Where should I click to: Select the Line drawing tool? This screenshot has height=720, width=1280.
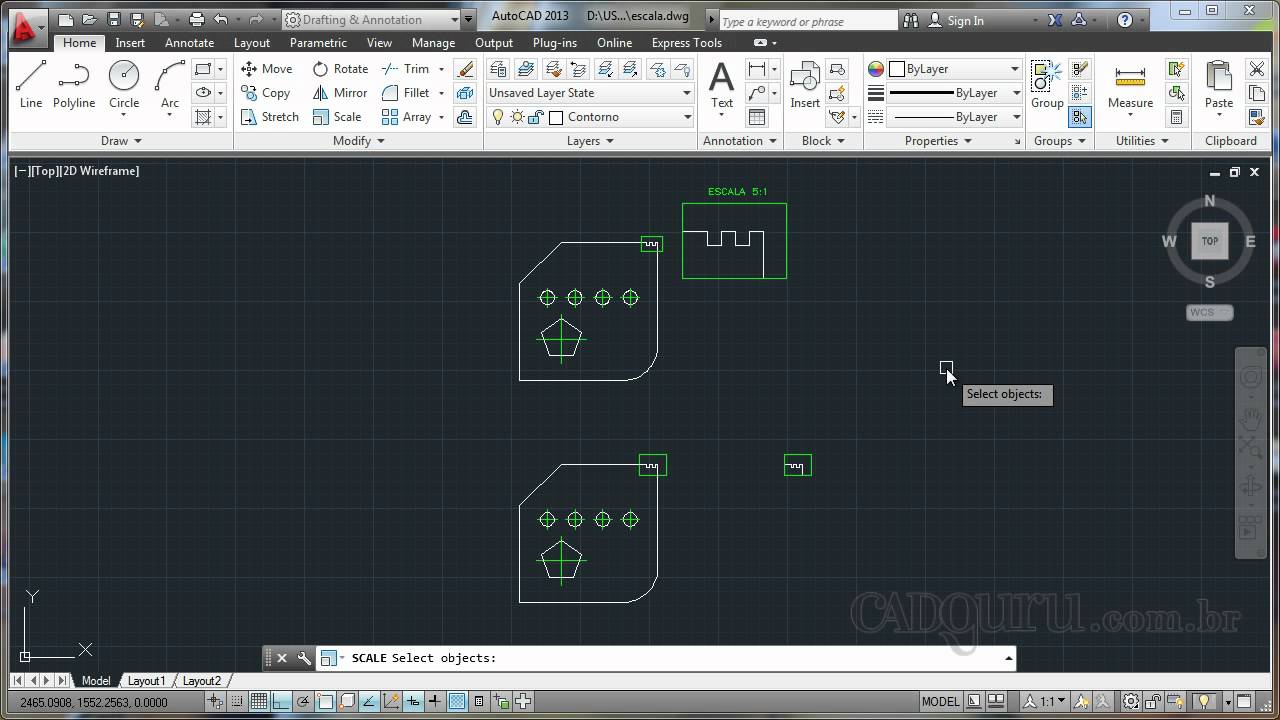31,85
